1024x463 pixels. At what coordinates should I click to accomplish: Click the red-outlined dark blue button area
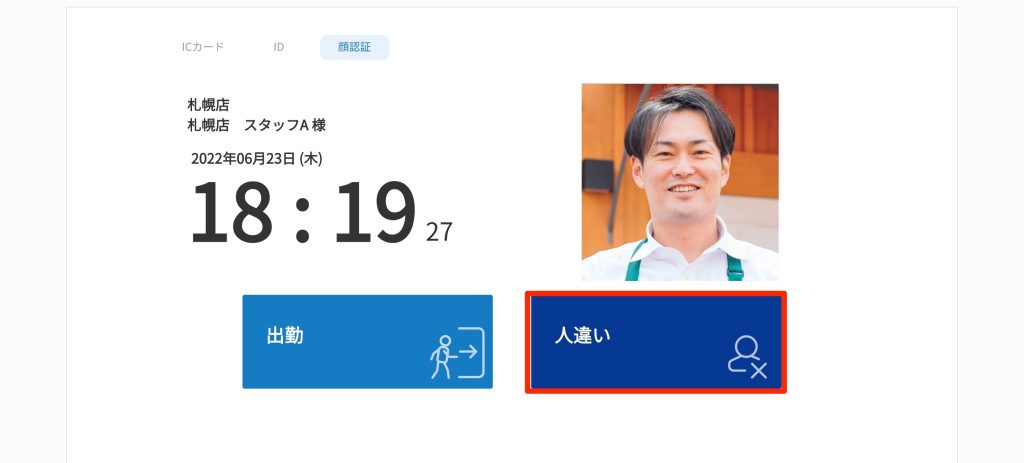point(656,342)
